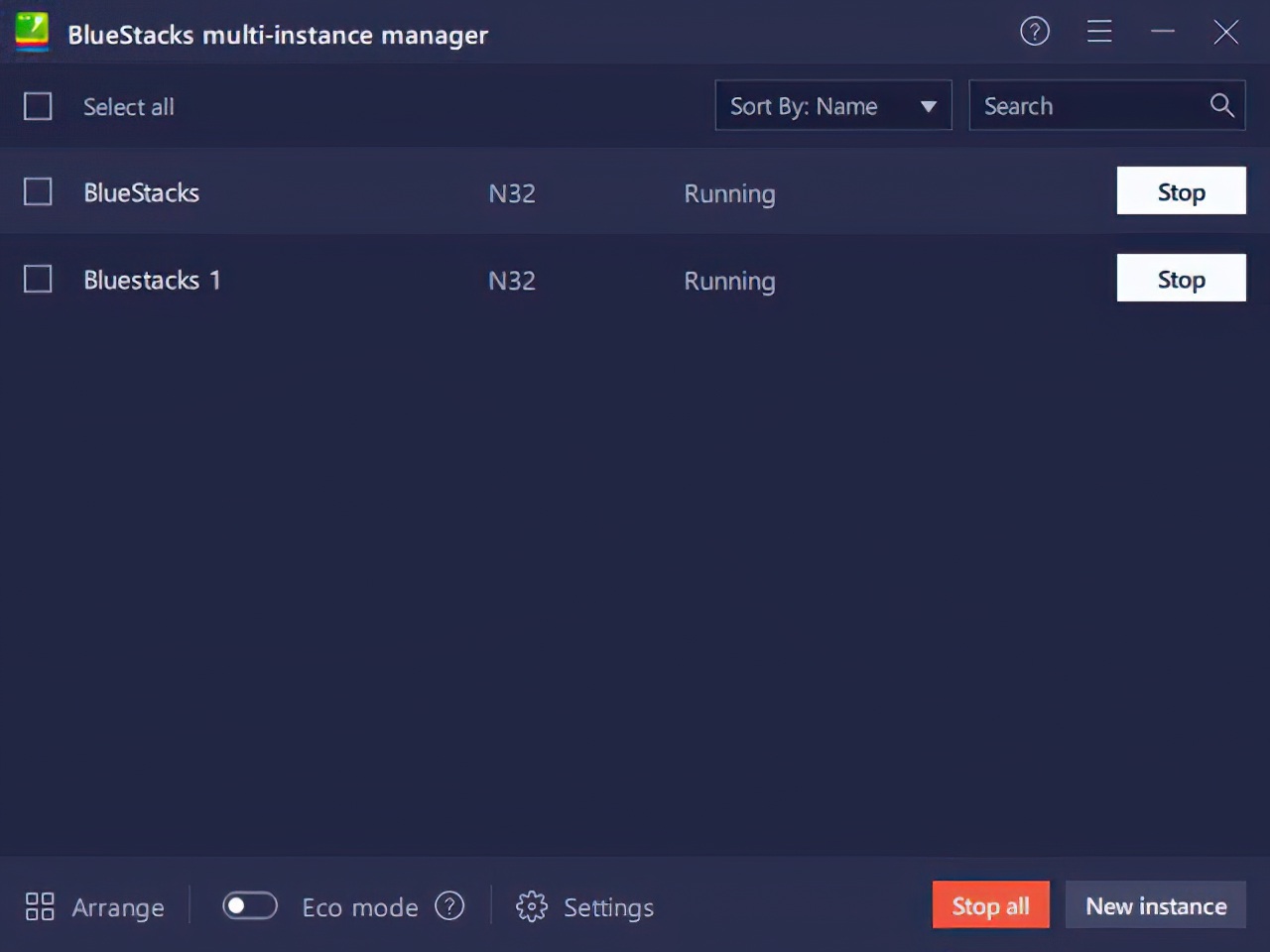This screenshot has width=1270, height=952.
Task: Click the Stop all button
Action: pyautogui.click(x=990, y=905)
